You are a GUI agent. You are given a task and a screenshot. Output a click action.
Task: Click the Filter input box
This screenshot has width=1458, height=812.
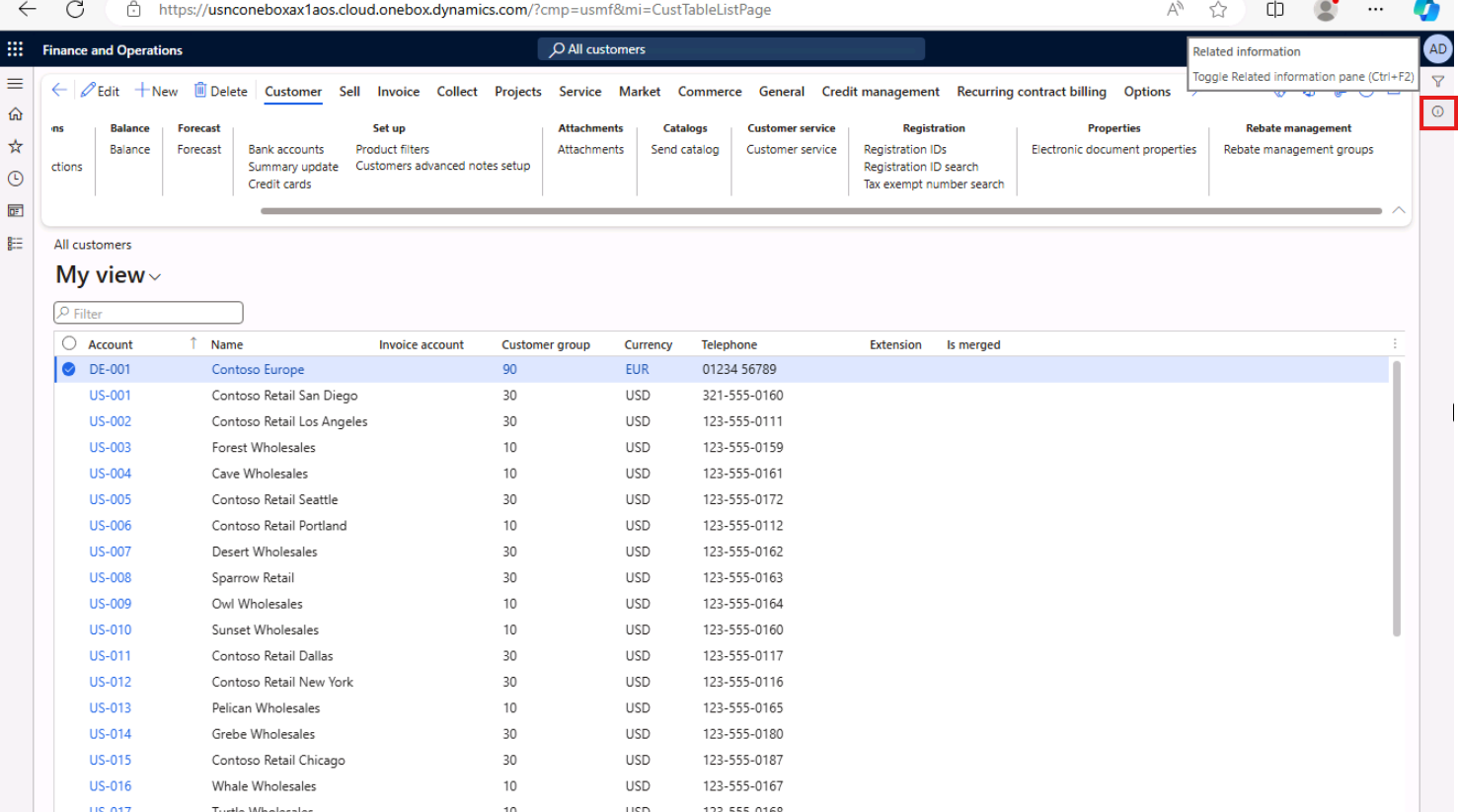[x=148, y=313]
